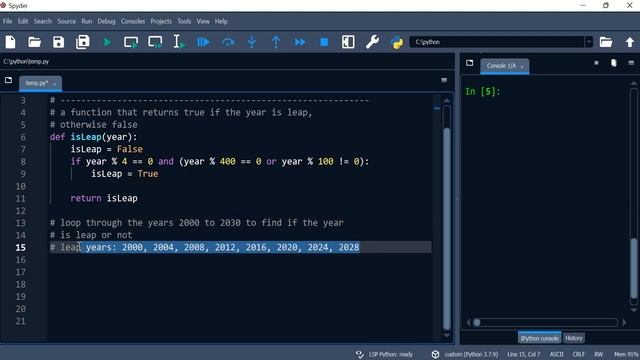Open Preferences with the wrench icon
The image size is (640, 360).
point(372,42)
